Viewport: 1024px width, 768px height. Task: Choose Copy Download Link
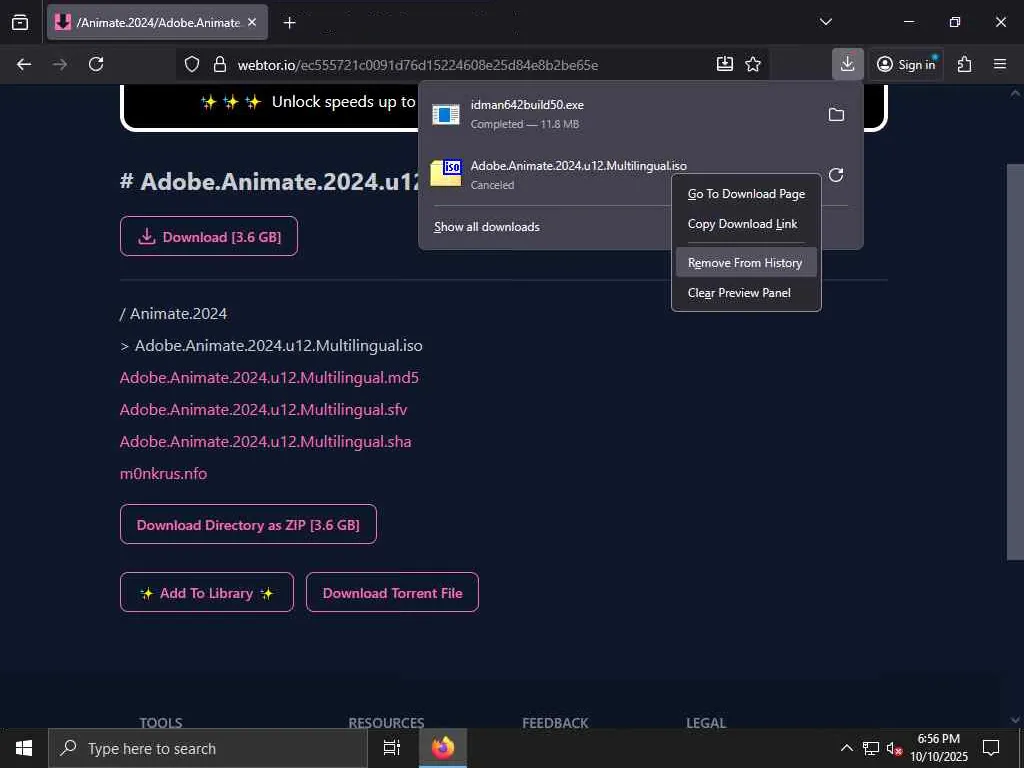pyautogui.click(x=746, y=224)
